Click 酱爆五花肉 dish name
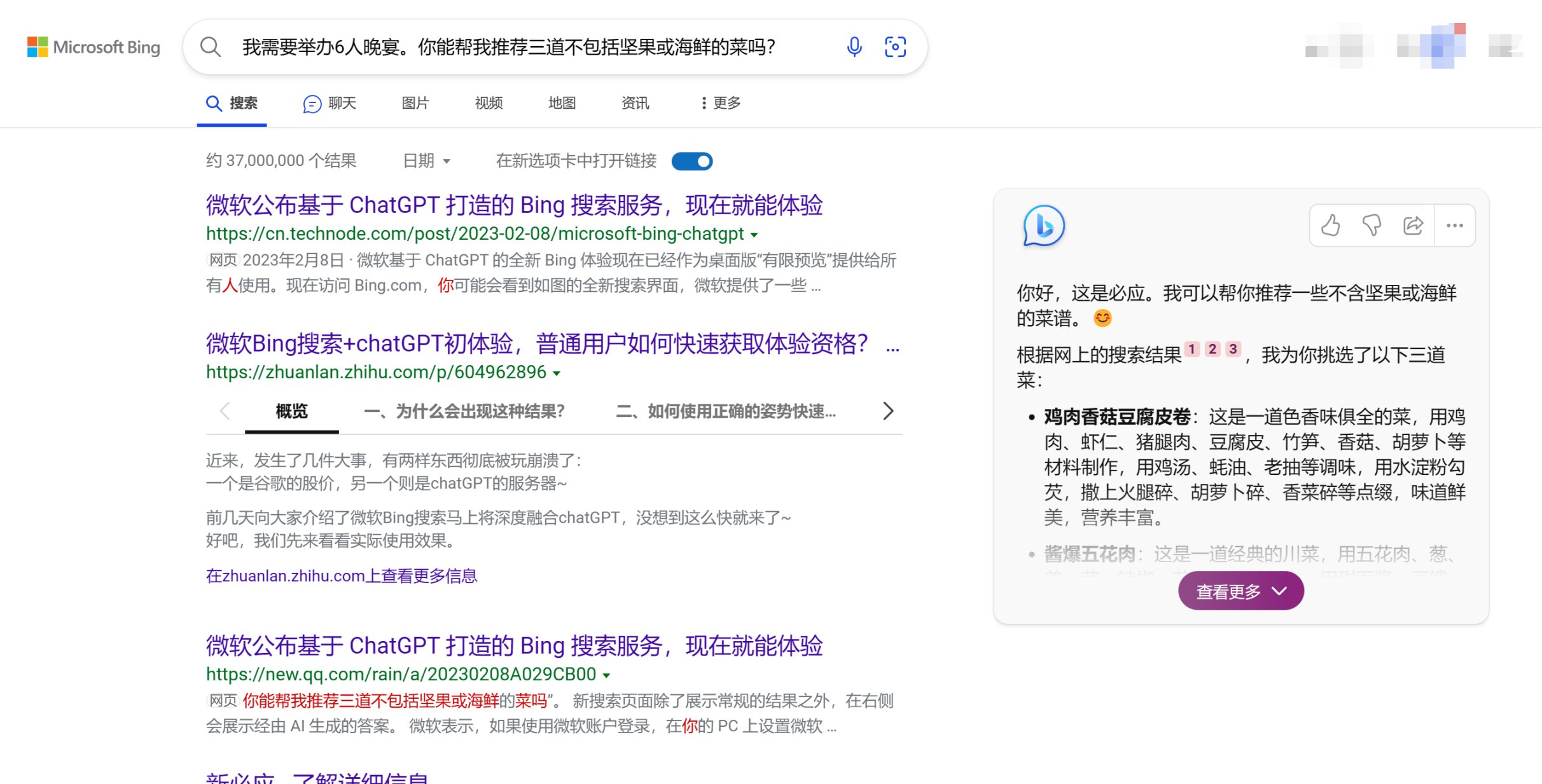This screenshot has height=784, width=1542. click(1090, 554)
